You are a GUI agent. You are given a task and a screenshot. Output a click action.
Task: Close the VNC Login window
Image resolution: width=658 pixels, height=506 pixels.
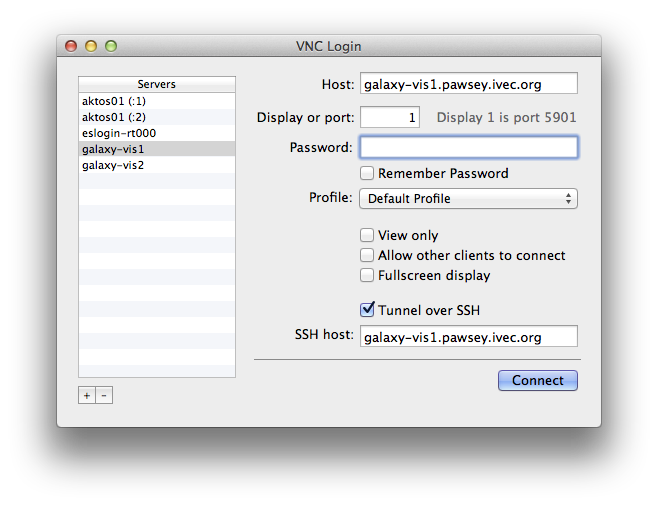(71, 46)
